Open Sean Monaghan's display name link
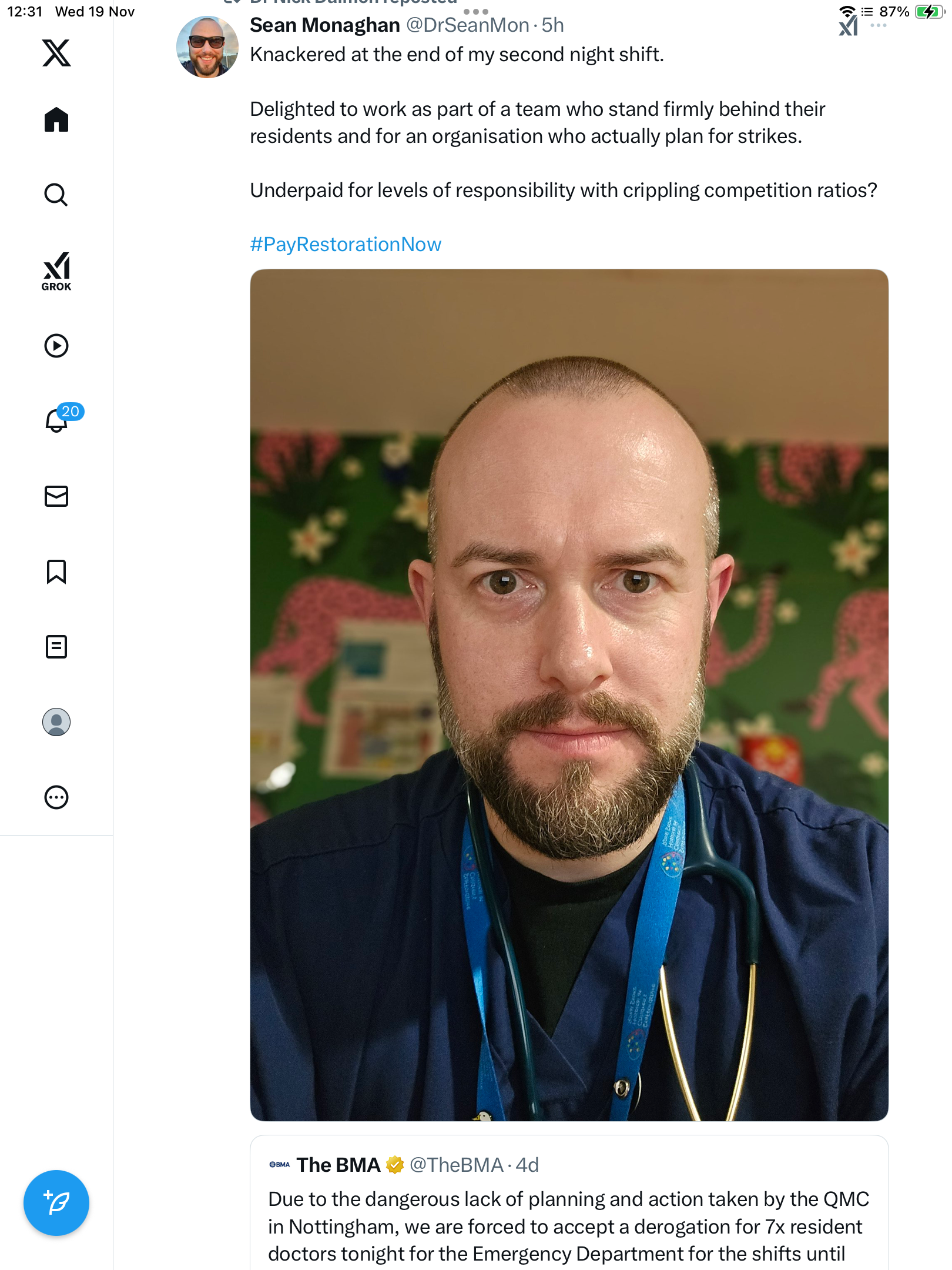The width and height of the screenshot is (952, 1270). (325, 25)
